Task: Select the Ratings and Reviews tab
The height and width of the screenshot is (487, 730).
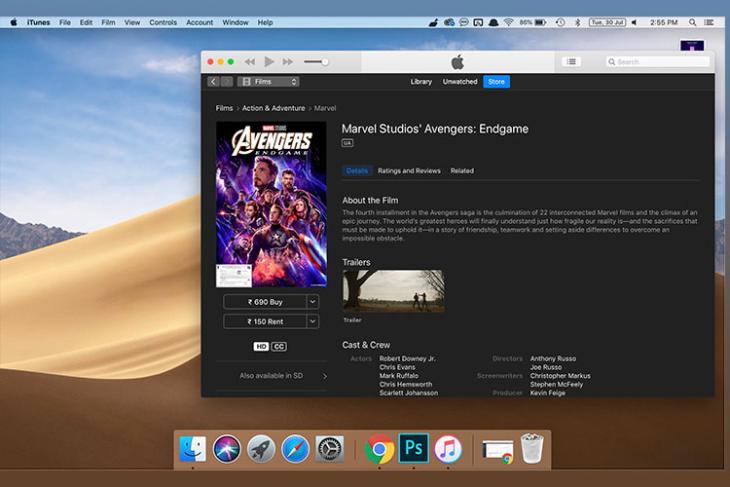Action: tap(409, 171)
